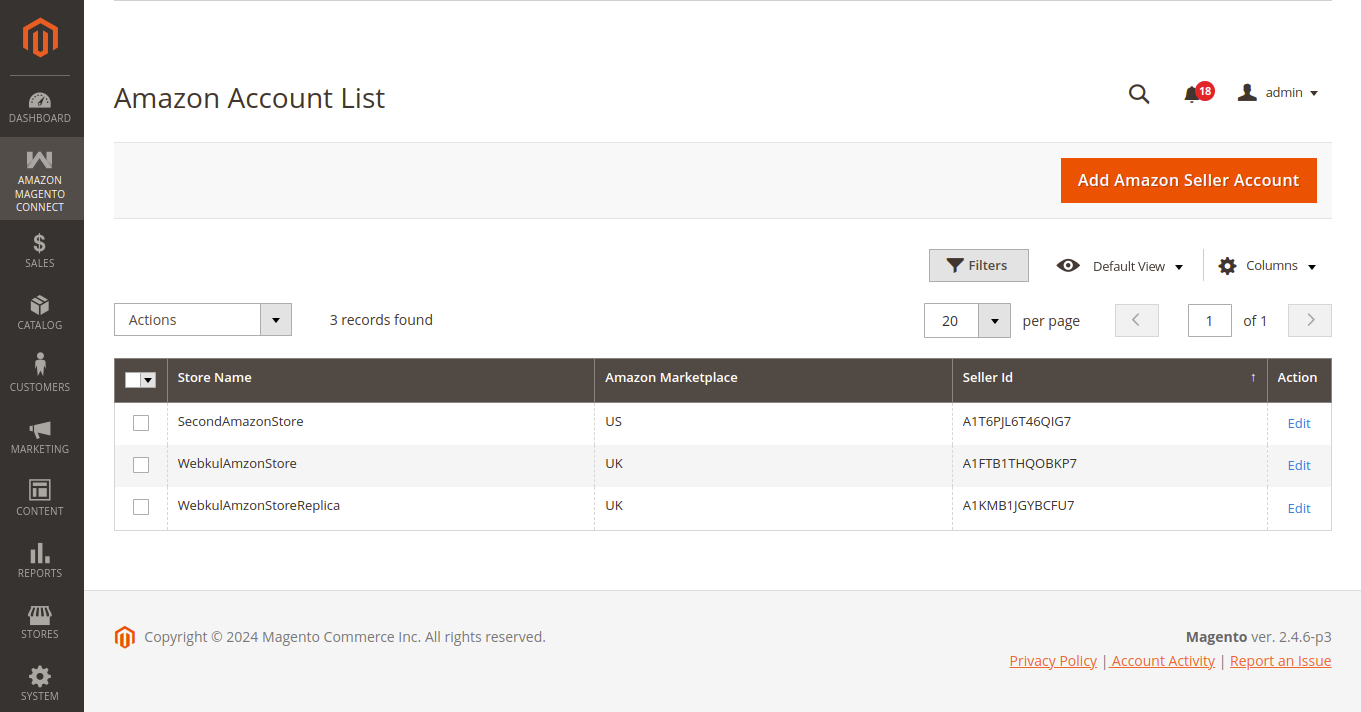The height and width of the screenshot is (712, 1361).
Task: Click the current page number field
Action: click(x=1210, y=321)
